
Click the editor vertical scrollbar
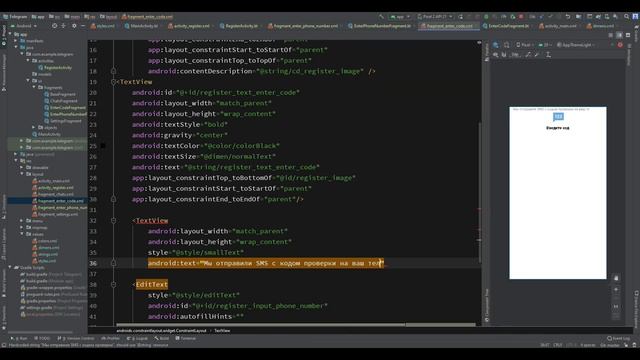point(479,192)
